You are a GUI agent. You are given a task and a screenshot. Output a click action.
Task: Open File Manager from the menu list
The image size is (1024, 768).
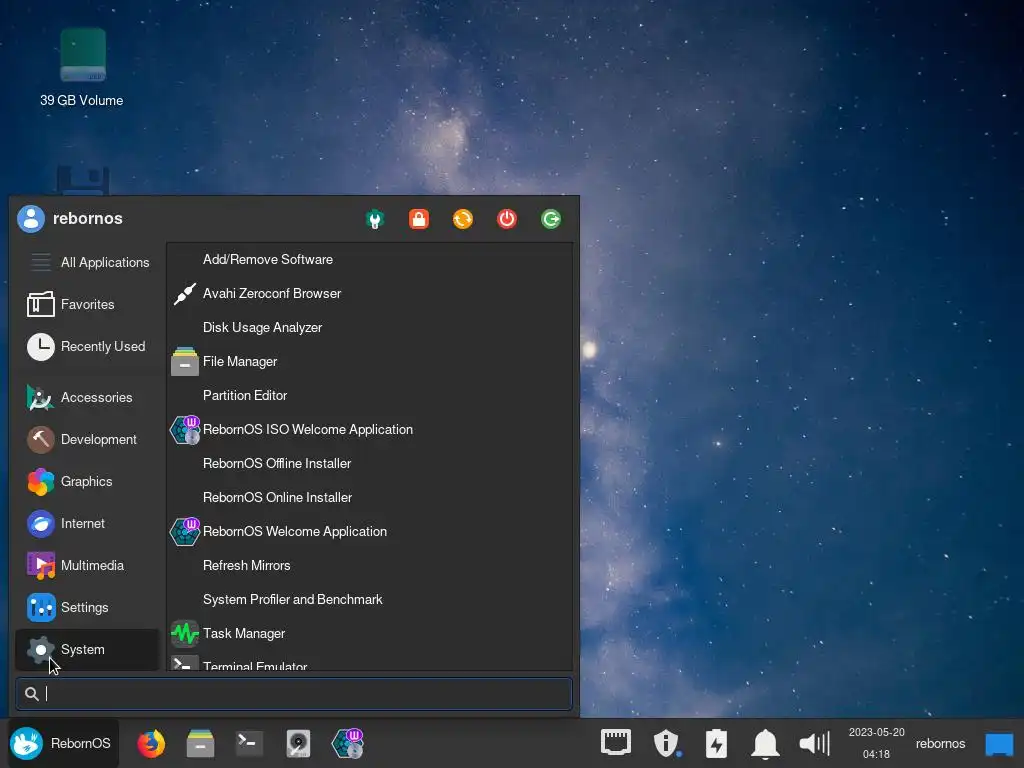[x=370, y=362]
